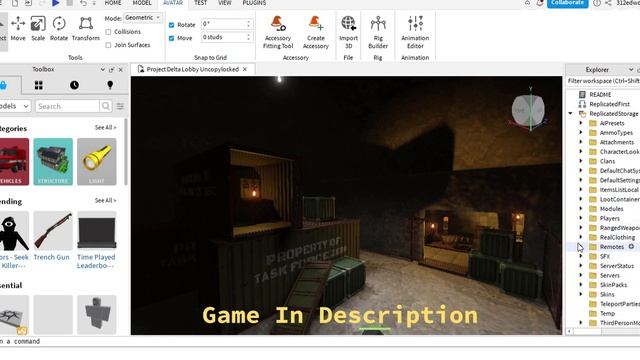Switch to the PLUGINS ribbon tab

click(254, 3)
